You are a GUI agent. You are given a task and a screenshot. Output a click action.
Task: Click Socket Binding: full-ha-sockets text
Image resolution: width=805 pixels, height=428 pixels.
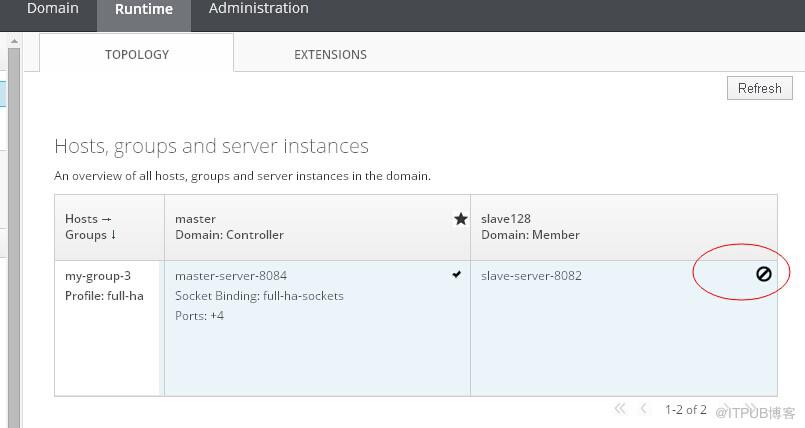pos(259,296)
